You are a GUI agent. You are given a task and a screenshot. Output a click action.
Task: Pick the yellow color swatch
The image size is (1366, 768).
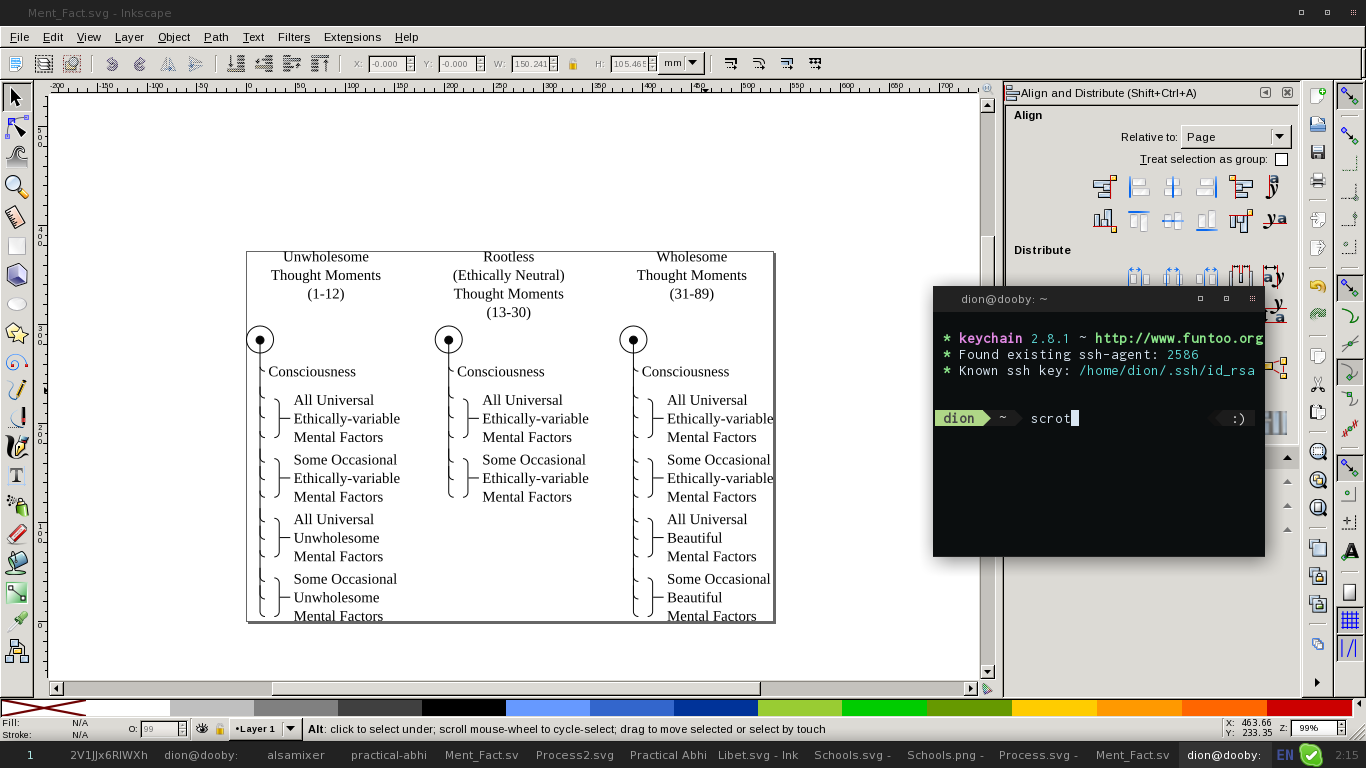pyautogui.click(x=1054, y=709)
